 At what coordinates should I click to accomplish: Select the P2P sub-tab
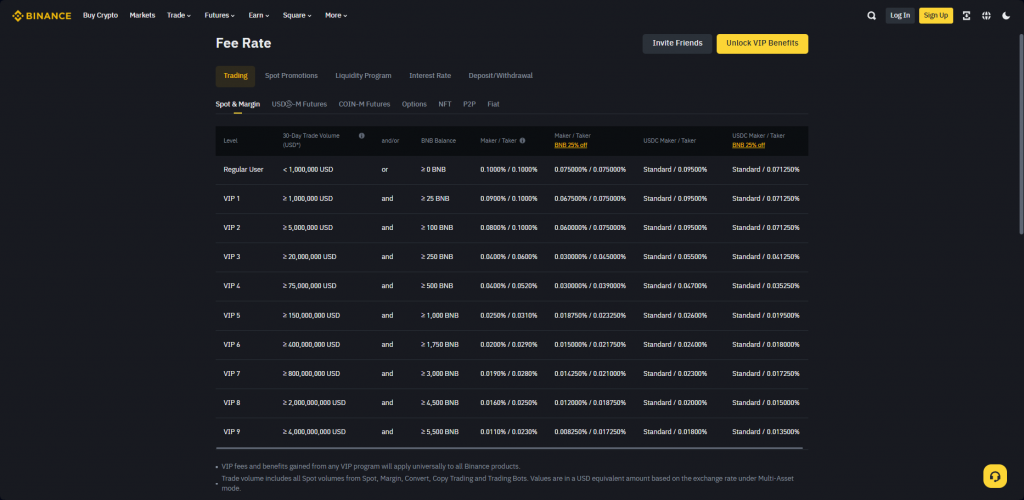pyautogui.click(x=470, y=104)
